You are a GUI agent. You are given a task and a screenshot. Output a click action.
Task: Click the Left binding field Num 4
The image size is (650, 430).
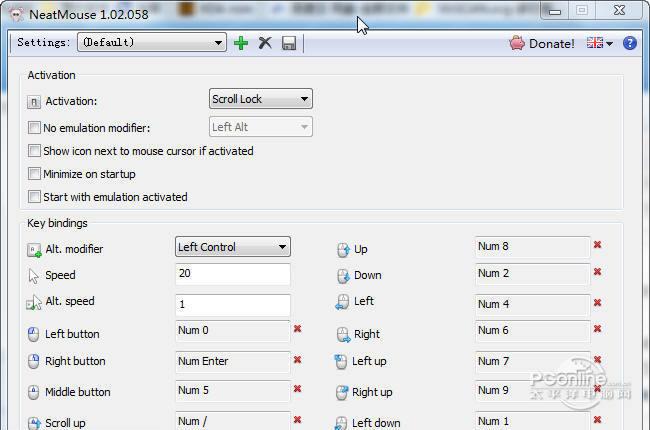click(x=532, y=304)
